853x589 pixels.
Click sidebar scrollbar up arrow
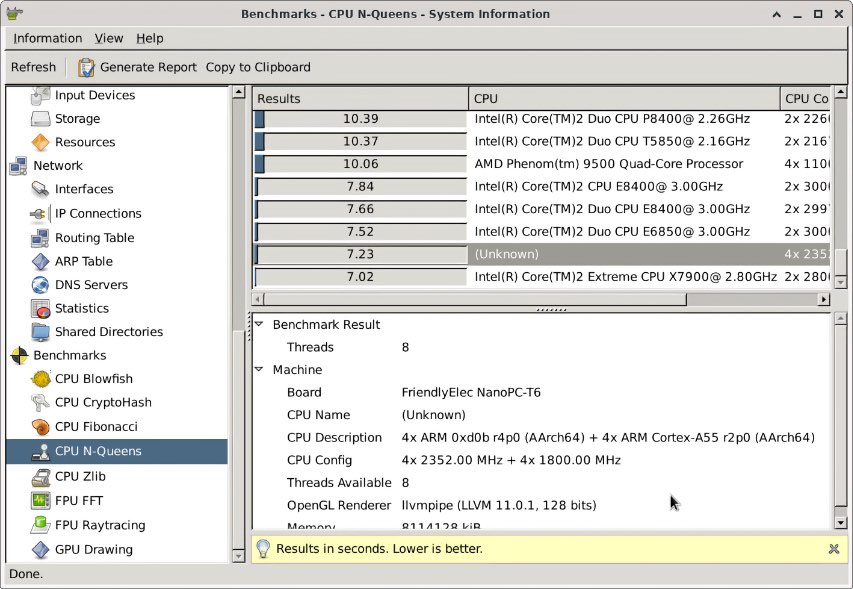[238, 92]
